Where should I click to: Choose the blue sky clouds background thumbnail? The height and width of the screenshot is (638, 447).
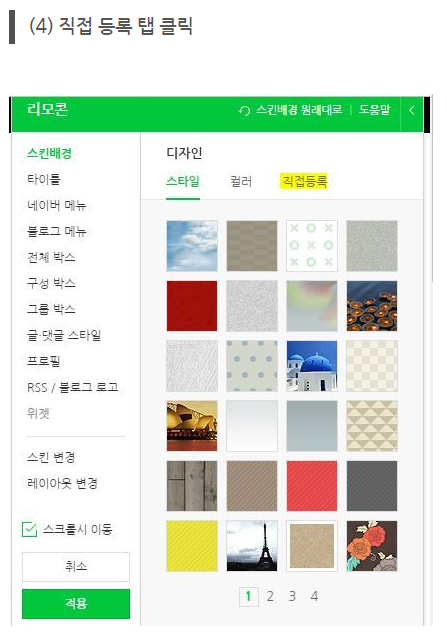pyautogui.click(x=192, y=246)
